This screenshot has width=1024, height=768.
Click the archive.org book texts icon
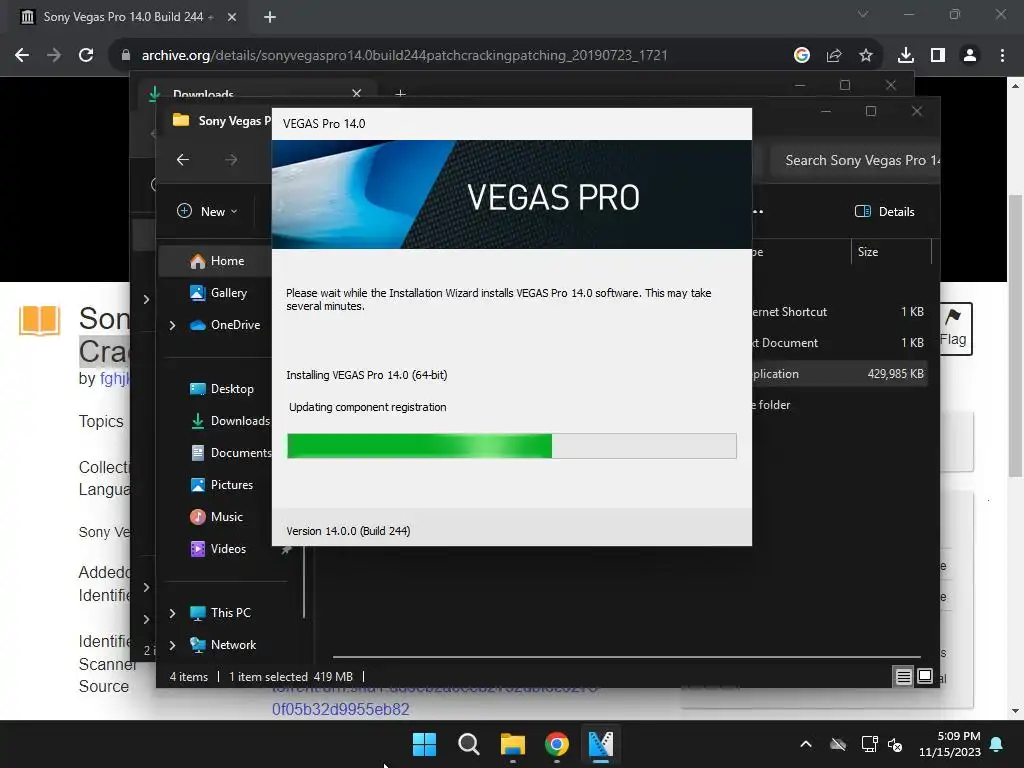click(40, 320)
